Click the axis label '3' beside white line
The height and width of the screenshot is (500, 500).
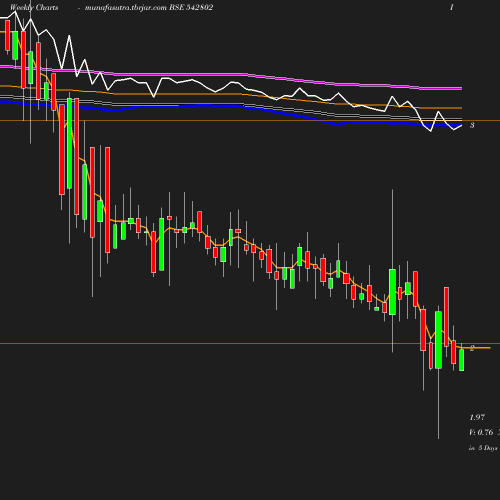tap(472, 125)
